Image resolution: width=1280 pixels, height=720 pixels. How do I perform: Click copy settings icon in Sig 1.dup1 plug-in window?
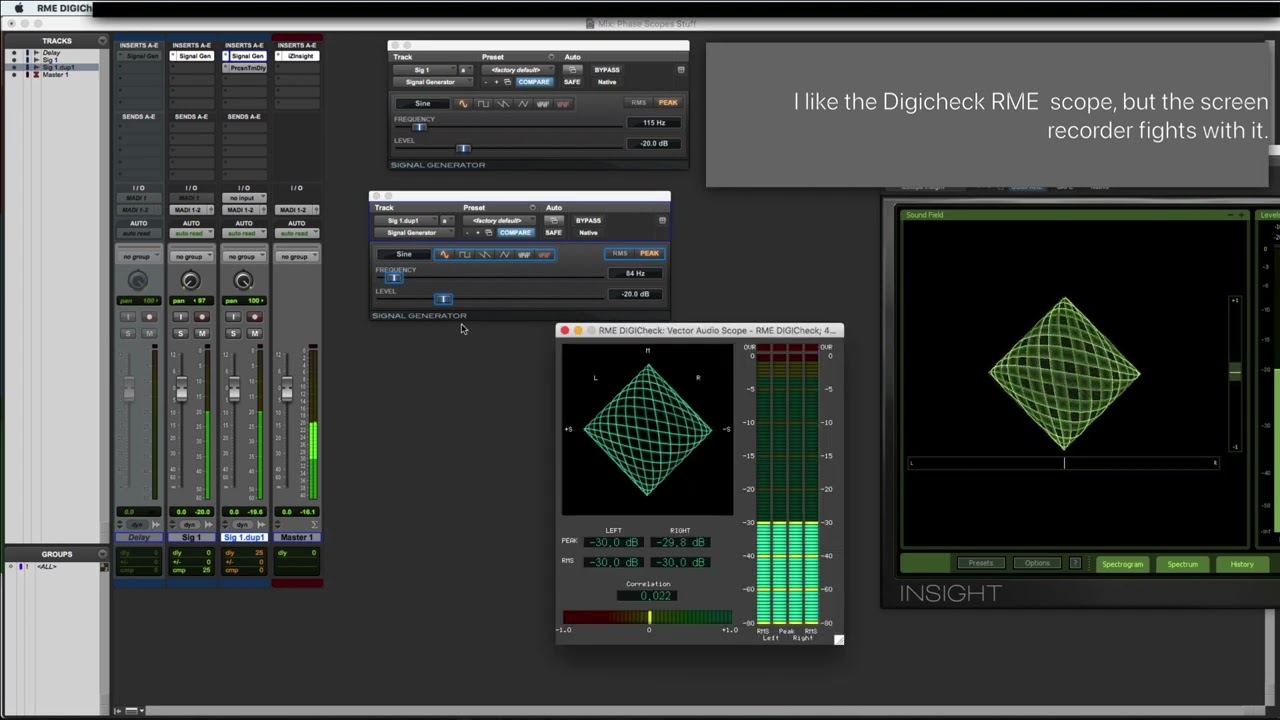488,233
